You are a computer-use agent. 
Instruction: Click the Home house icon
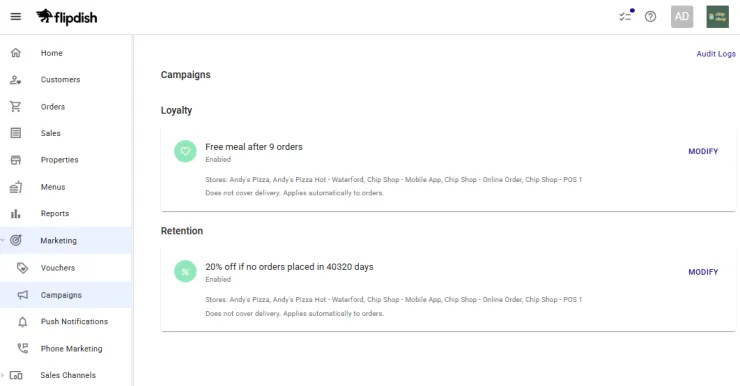point(16,52)
